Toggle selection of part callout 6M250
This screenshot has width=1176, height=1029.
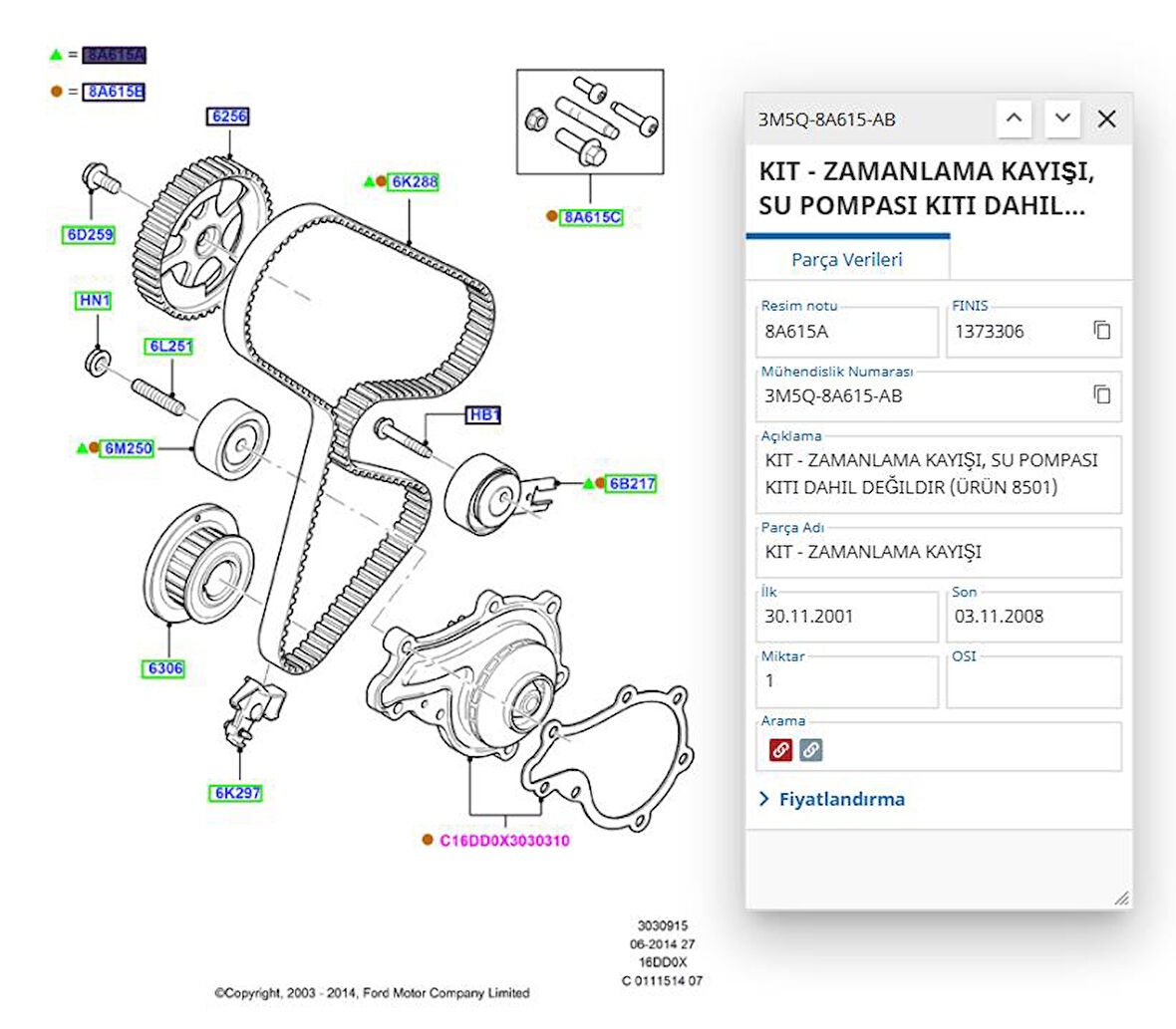coord(127,448)
